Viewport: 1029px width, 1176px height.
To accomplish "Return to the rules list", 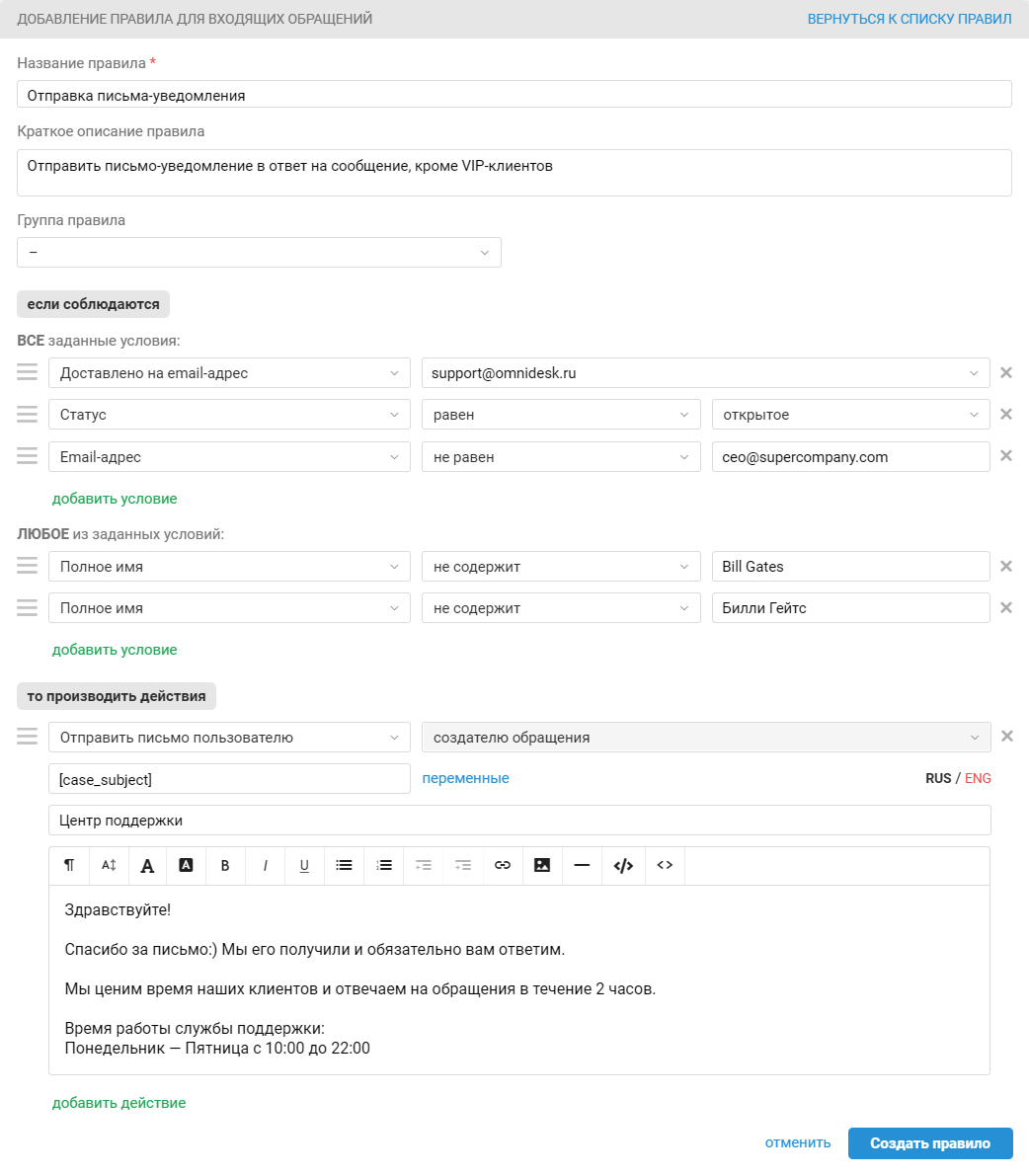I will 909,19.
